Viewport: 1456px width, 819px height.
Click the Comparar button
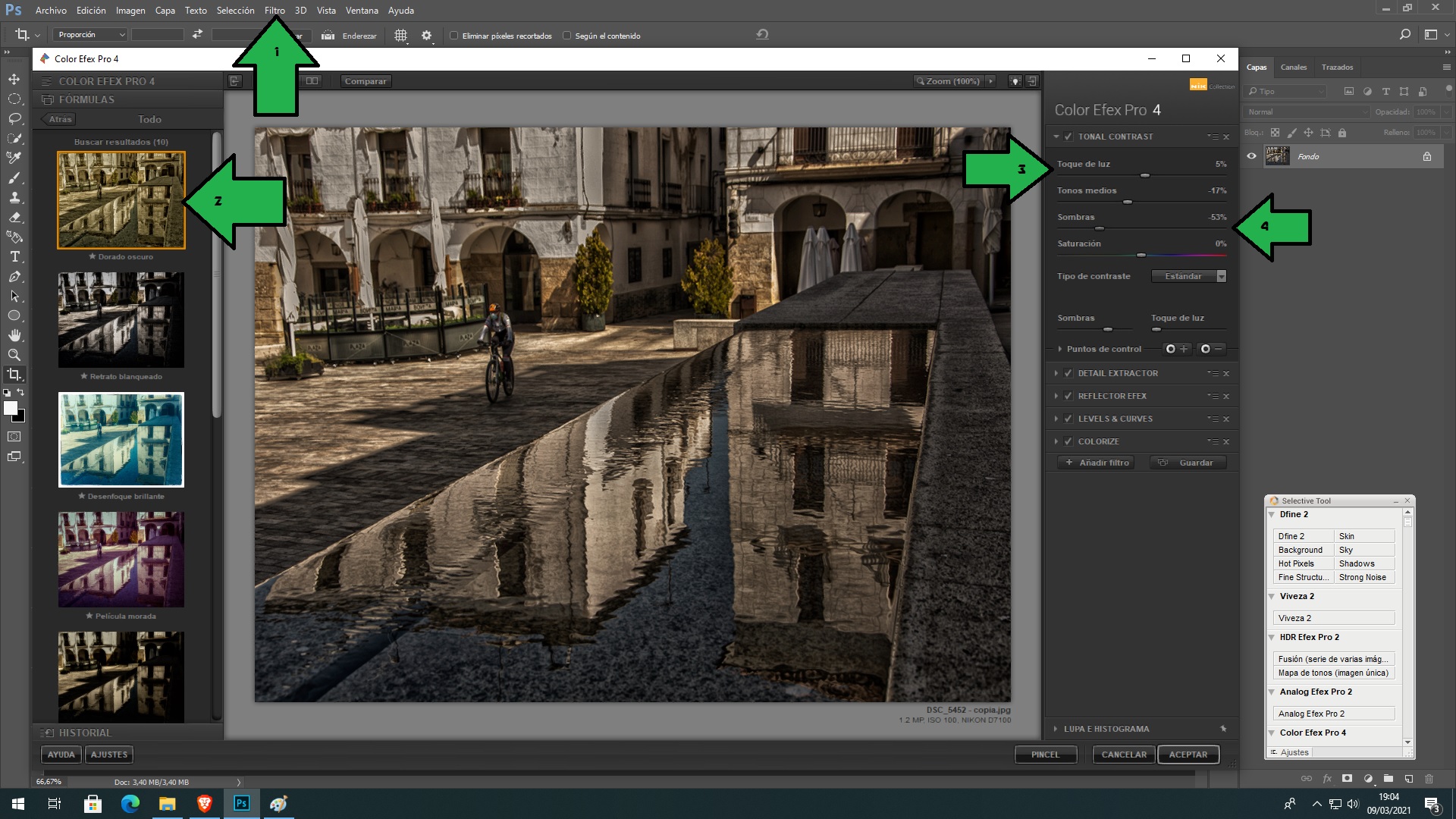pos(366,81)
